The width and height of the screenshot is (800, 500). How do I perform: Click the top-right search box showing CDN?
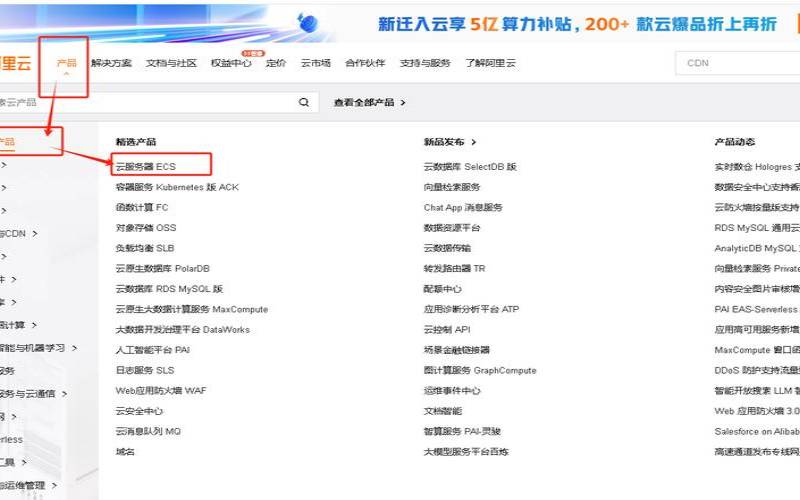735,63
